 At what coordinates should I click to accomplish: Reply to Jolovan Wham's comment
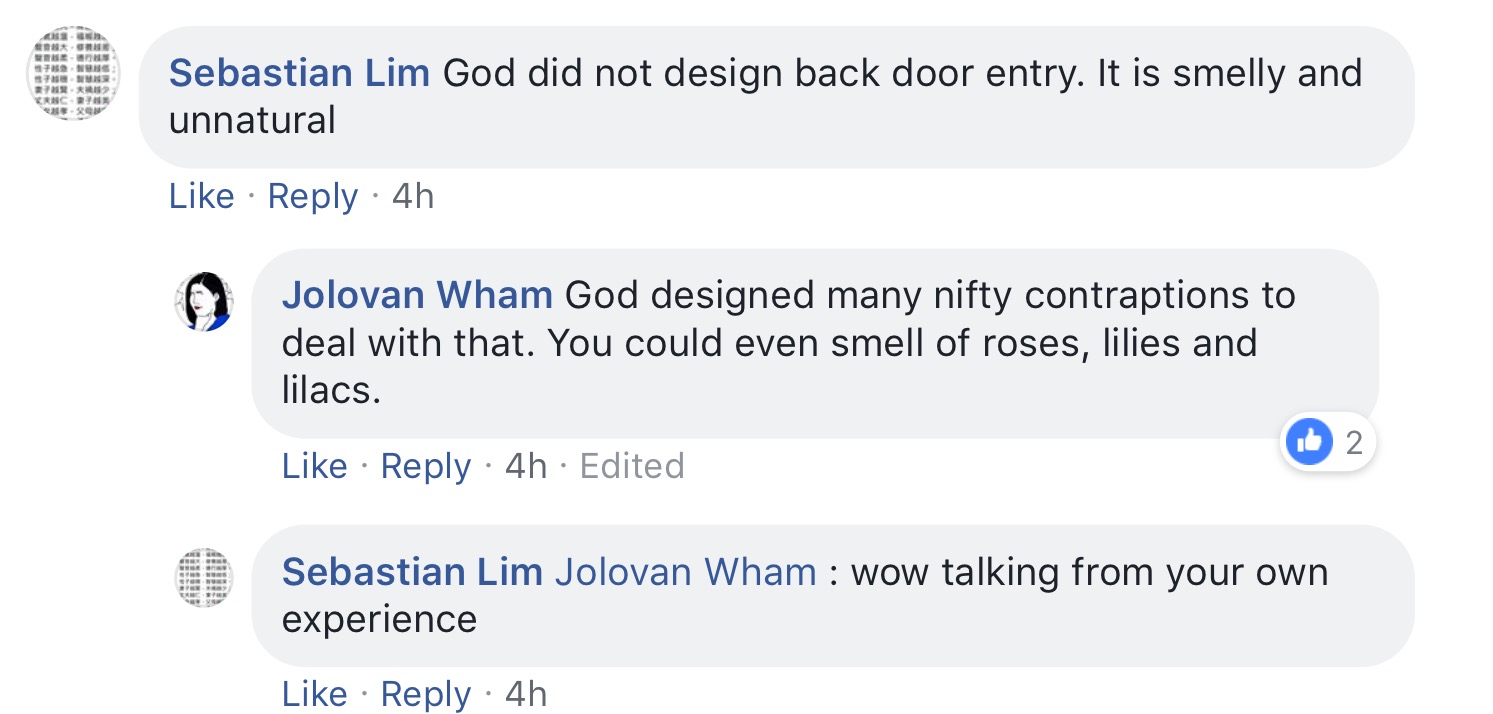[425, 466]
